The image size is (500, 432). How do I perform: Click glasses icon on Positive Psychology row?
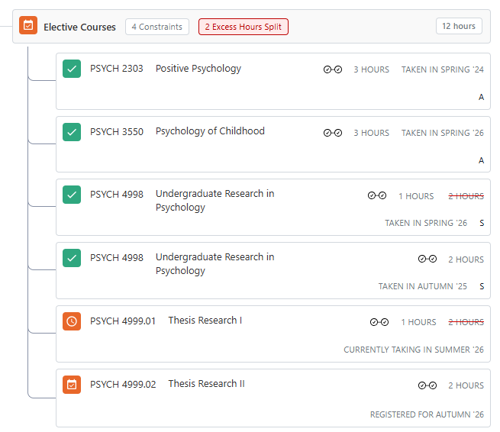pyautogui.click(x=332, y=69)
